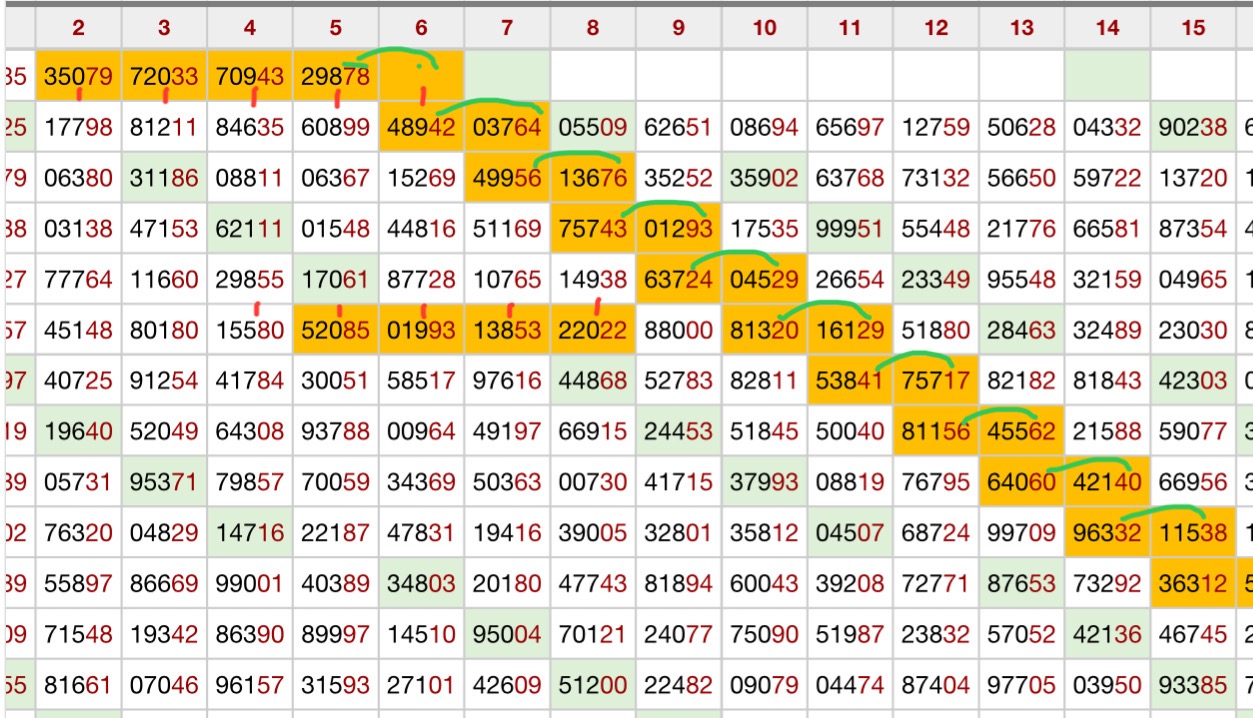Click the highlighted cell 03764

(507, 127)
